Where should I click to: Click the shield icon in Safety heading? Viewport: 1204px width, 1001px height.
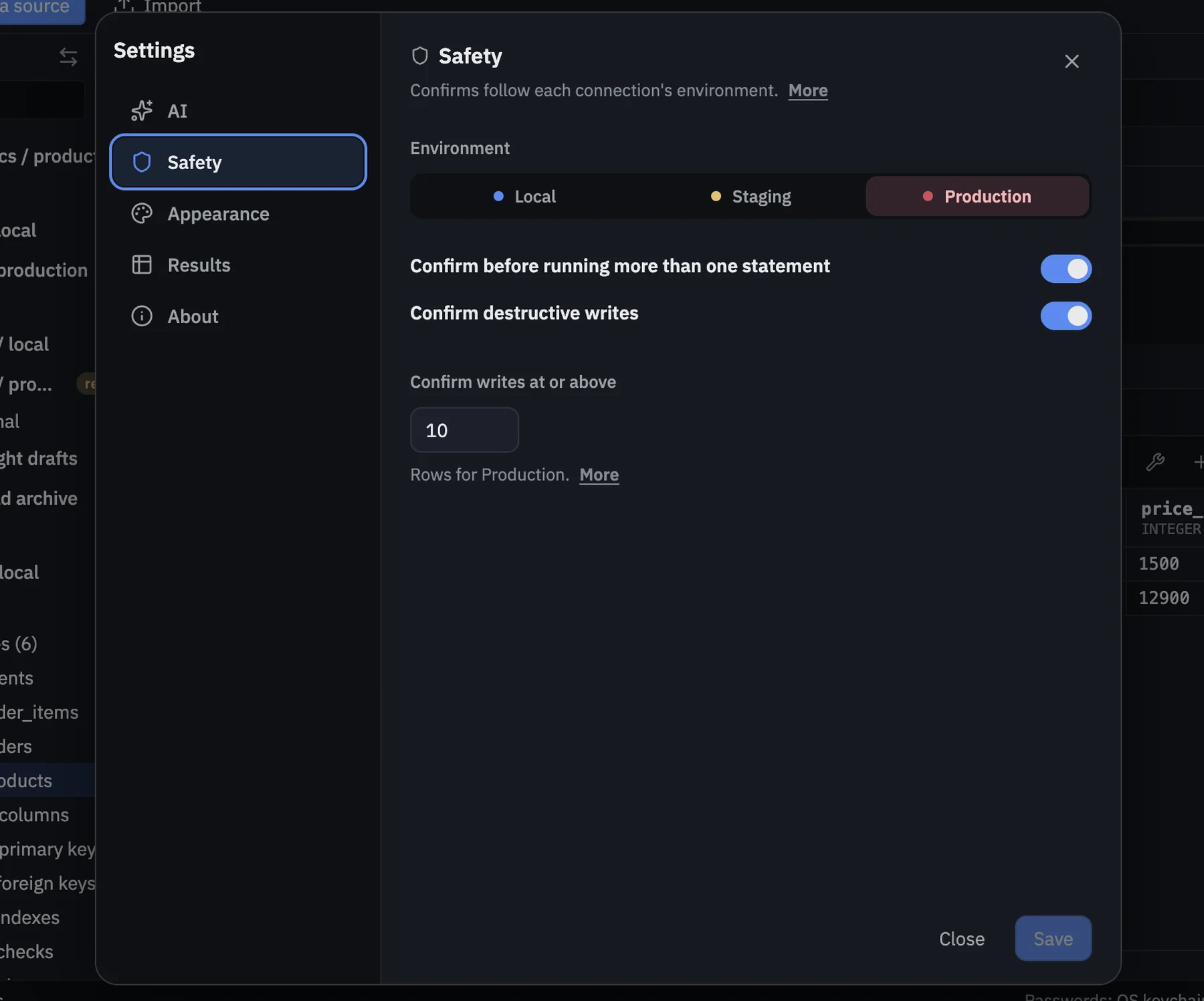point(420,56)
